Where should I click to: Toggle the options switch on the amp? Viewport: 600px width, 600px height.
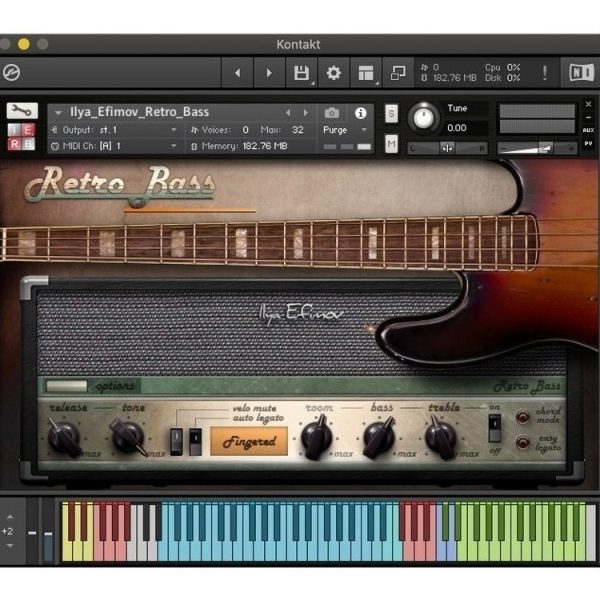pos(66,386)
